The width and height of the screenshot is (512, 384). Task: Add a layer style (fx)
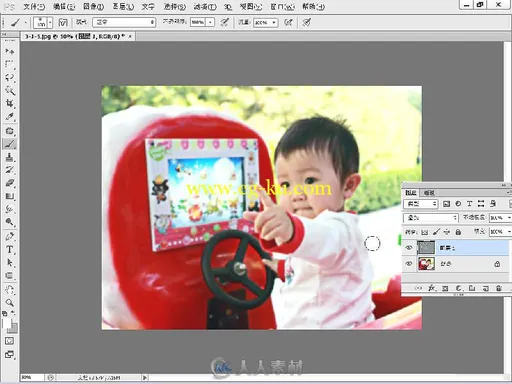click(432, 288)
